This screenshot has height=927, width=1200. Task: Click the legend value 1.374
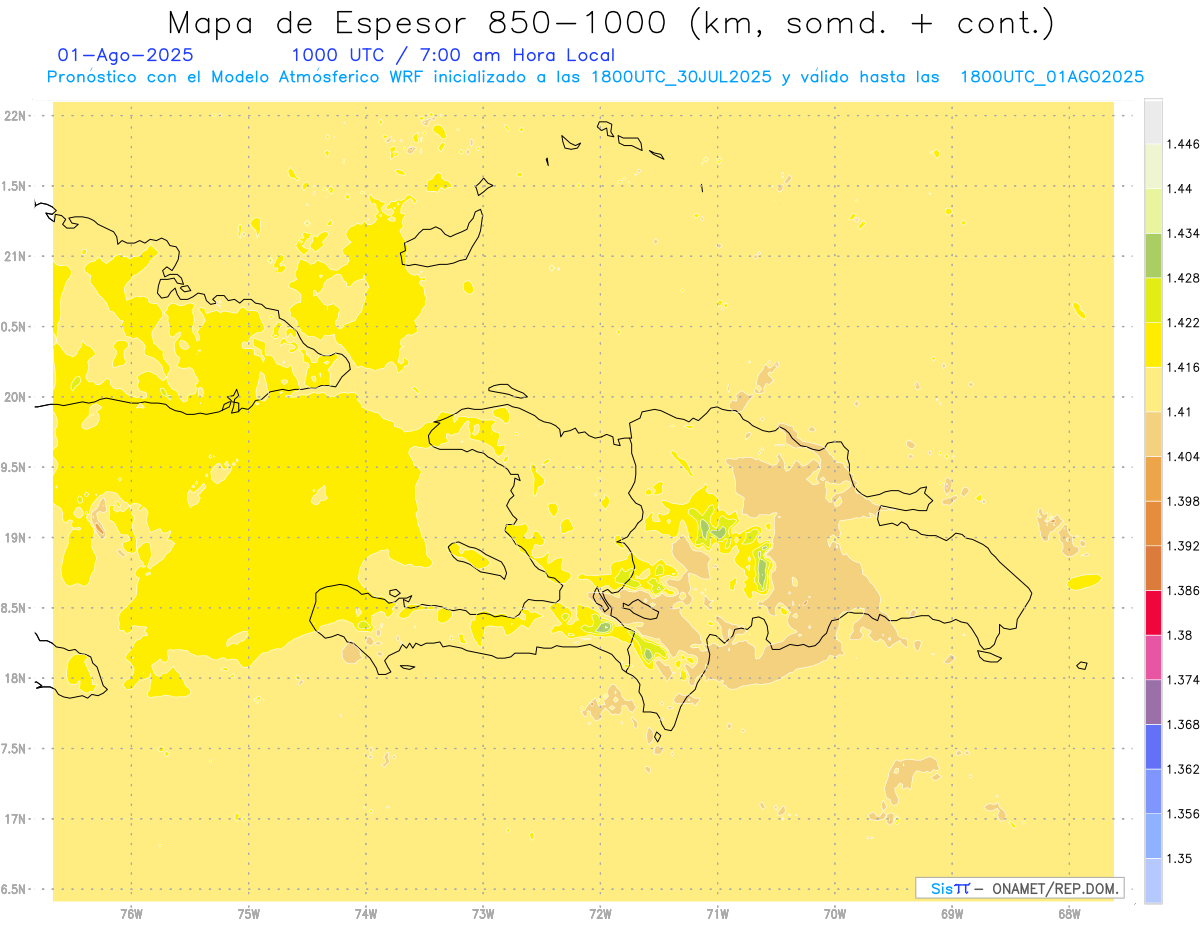tap(1182, 680)
